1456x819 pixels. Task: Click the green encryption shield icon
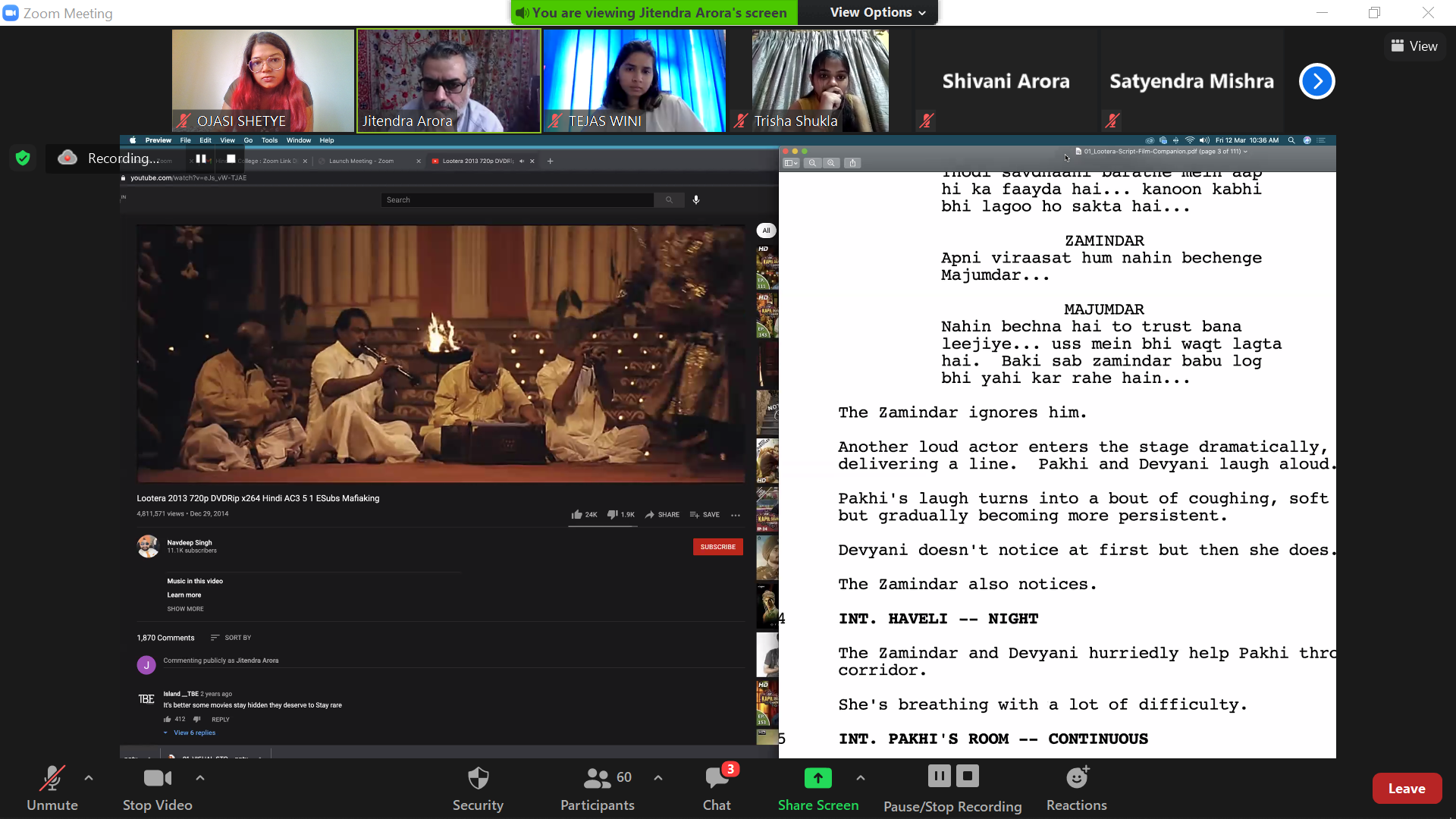23,158
